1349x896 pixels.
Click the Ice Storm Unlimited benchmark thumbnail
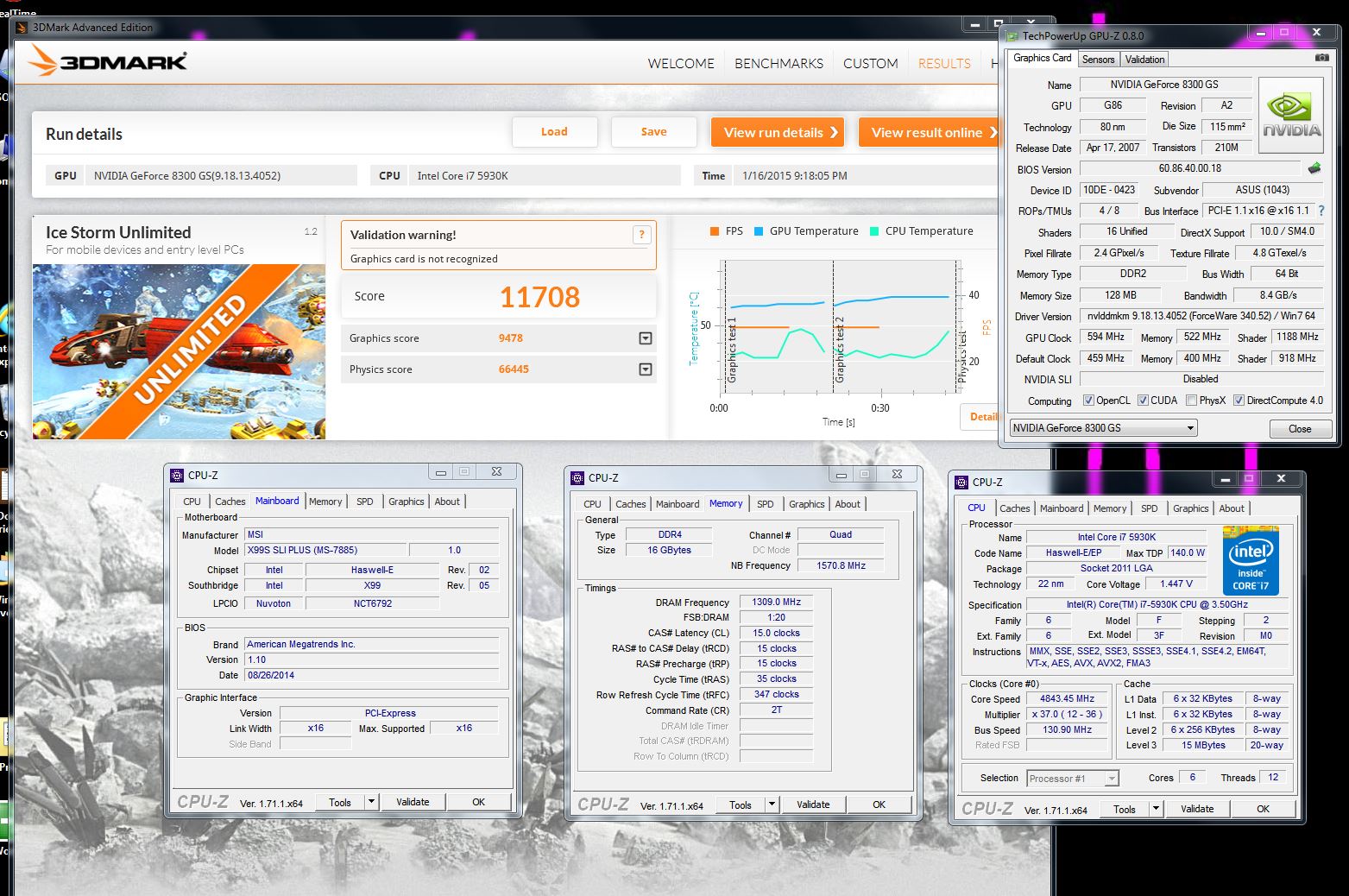tap(179, 351)
